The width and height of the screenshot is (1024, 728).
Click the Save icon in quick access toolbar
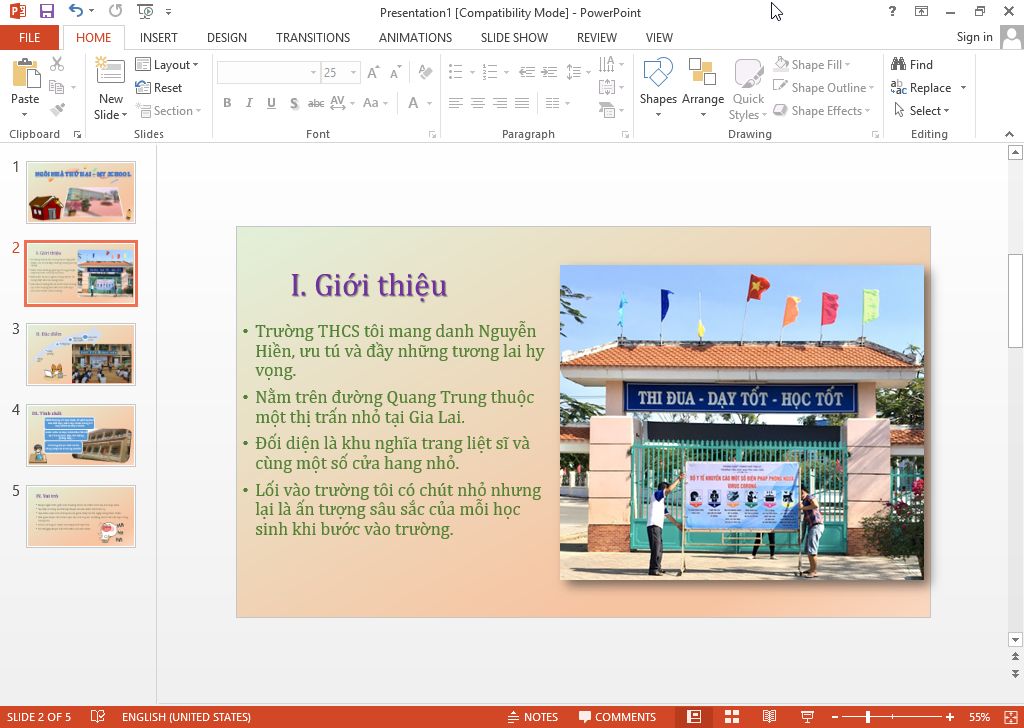[47, 12]
